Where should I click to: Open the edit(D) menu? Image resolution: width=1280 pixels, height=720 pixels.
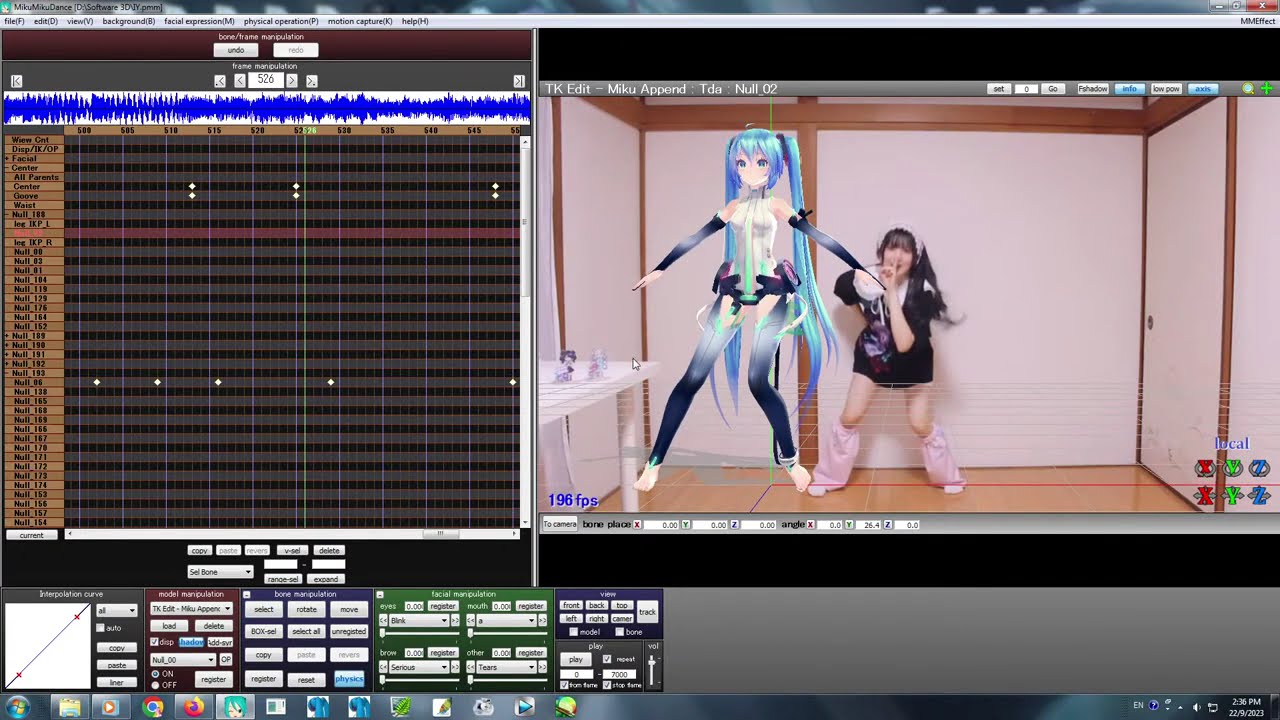click(x=46, y=21)
